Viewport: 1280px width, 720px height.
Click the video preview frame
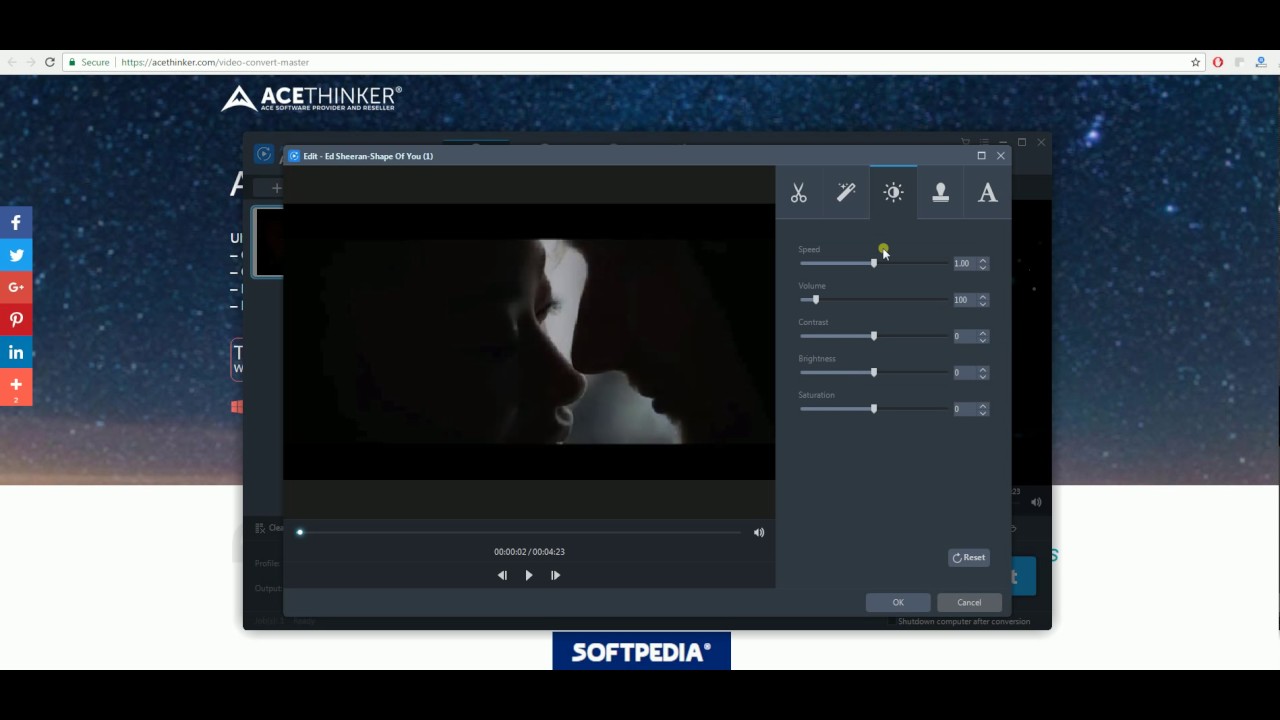click(529, 341)
